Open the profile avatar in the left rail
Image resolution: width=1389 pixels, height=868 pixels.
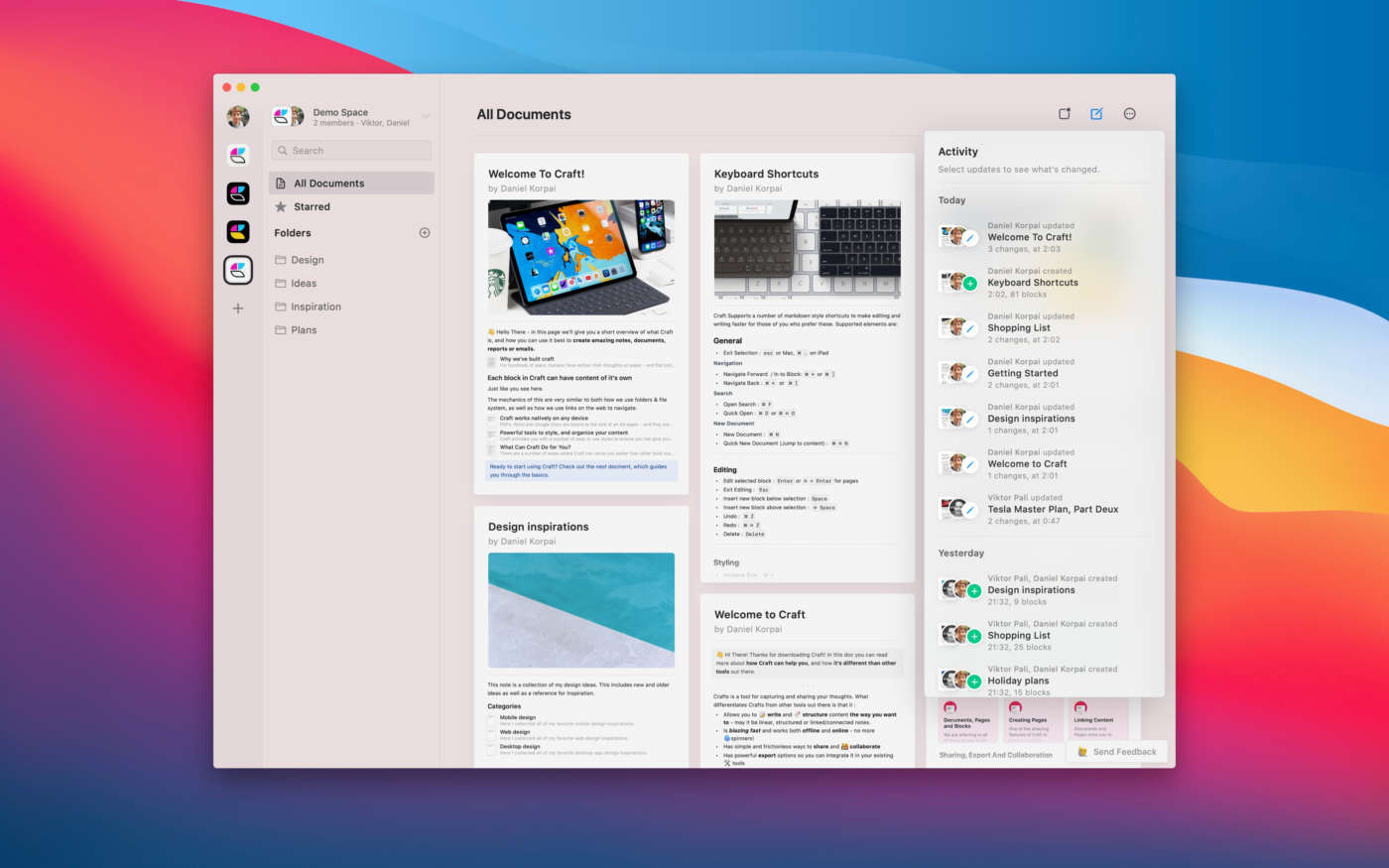tap(238, 117)
